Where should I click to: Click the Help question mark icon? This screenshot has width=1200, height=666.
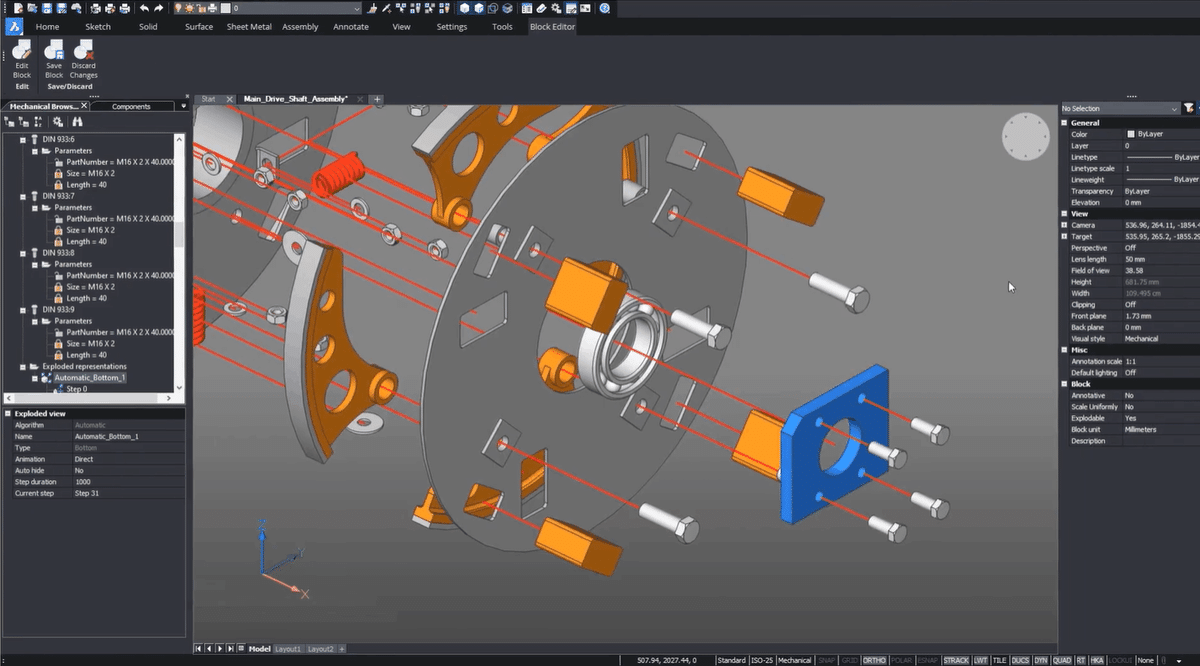605,8
